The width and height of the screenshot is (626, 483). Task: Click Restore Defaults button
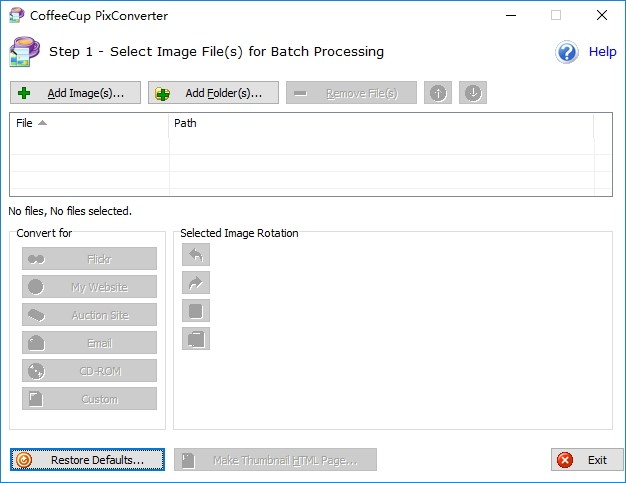[87, 459]
